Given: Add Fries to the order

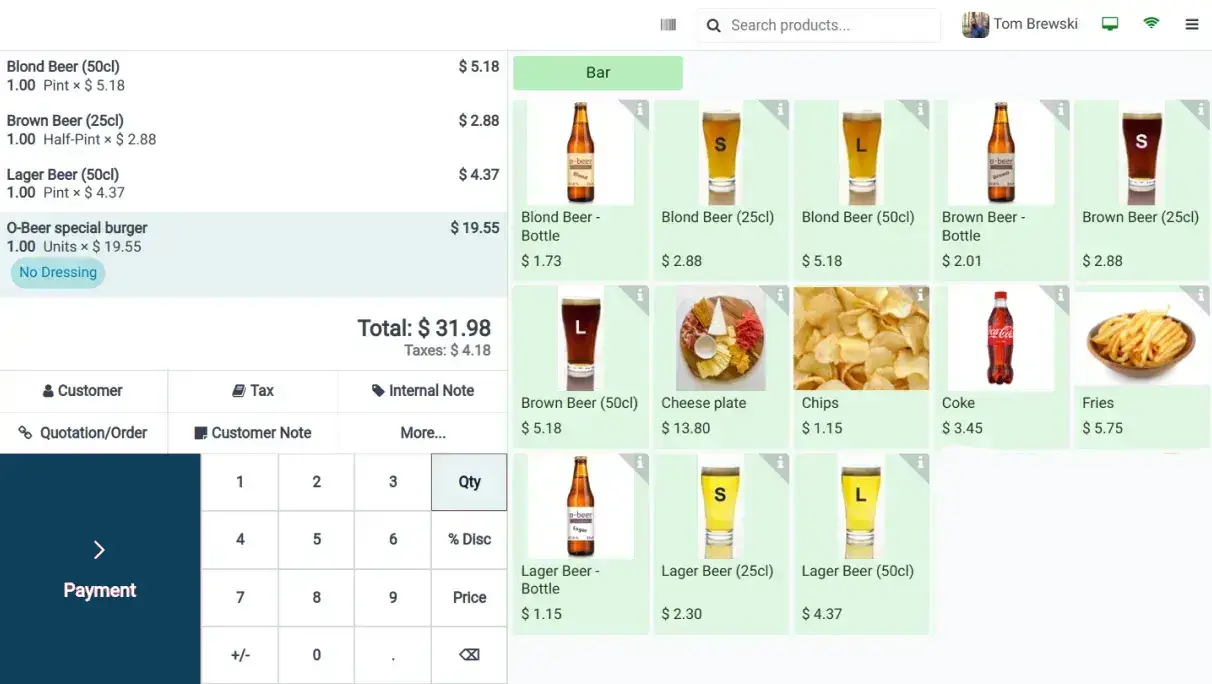Looking at the screenshot, I should click(x=1141, y=365).
